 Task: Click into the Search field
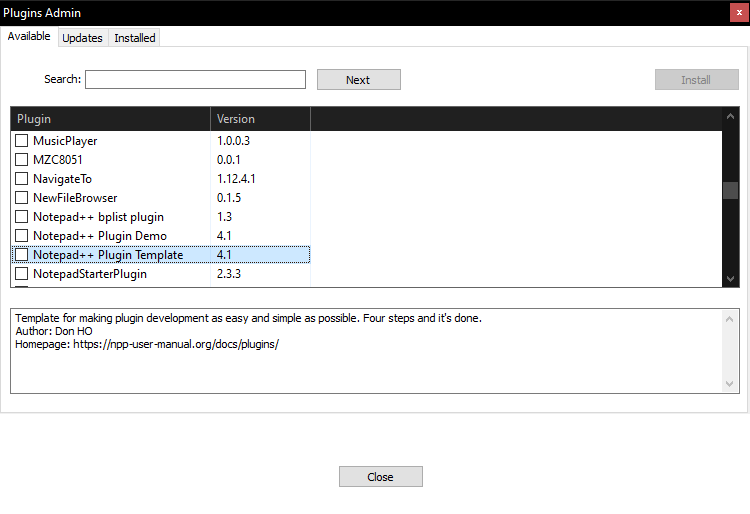(195, 79)
